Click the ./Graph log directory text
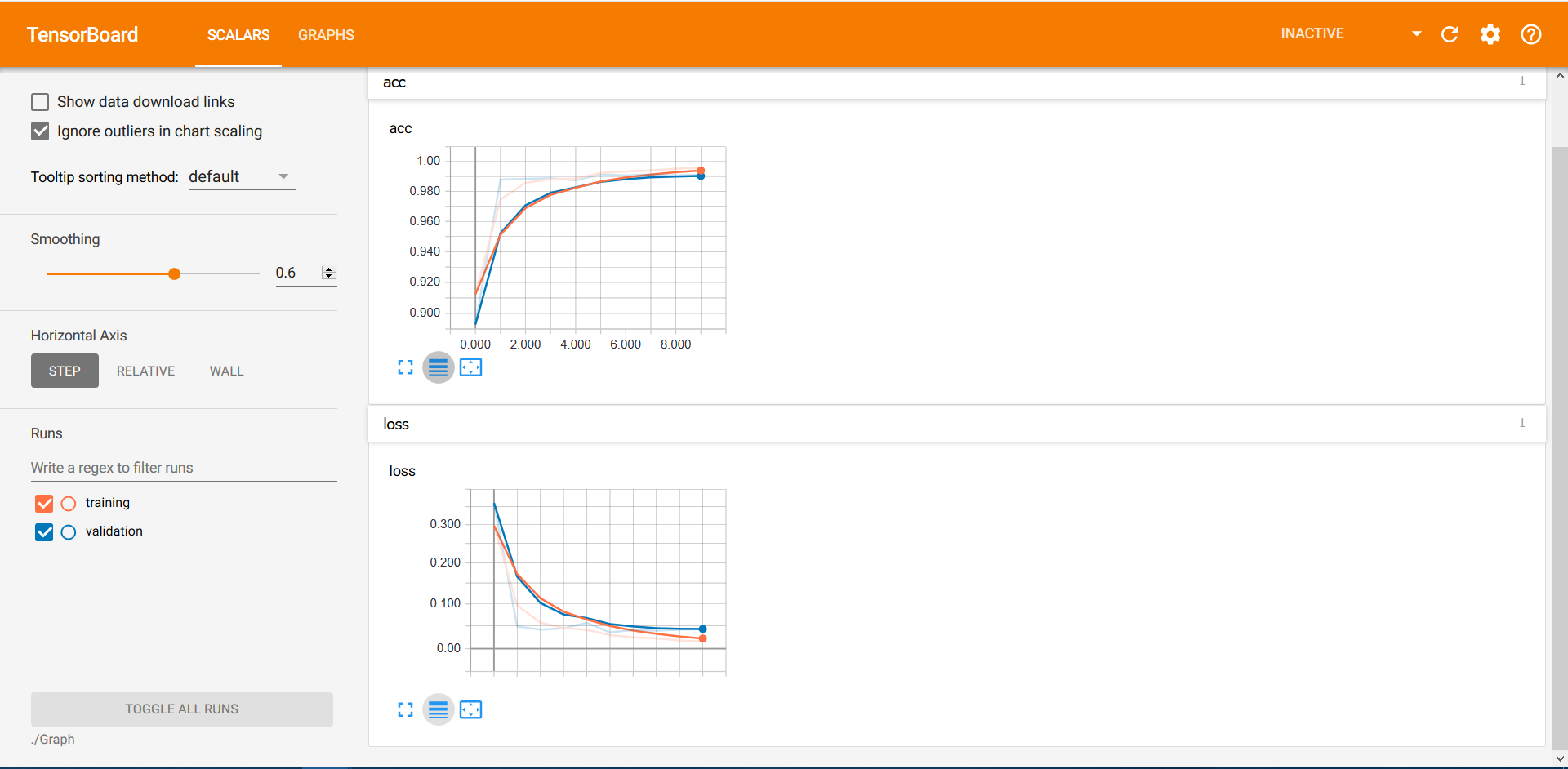 (53, 740)
